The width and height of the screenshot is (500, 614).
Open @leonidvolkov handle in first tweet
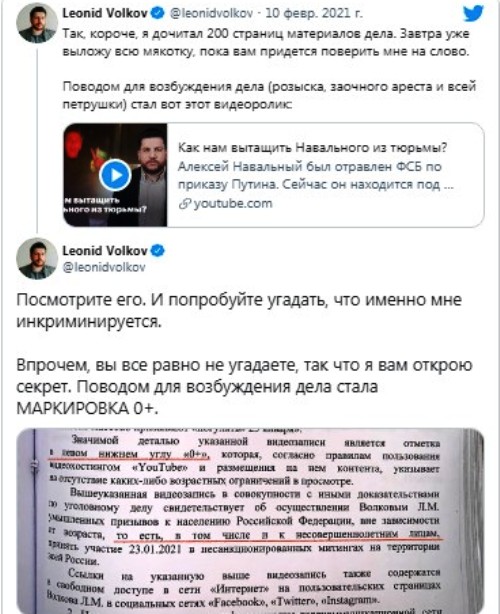tap(211, 13)
